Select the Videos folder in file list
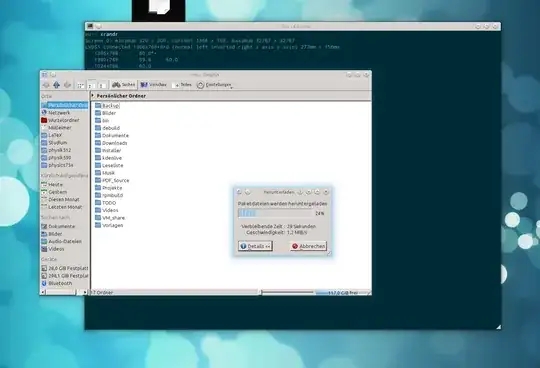The image size is (540, 368). point(107,210)
